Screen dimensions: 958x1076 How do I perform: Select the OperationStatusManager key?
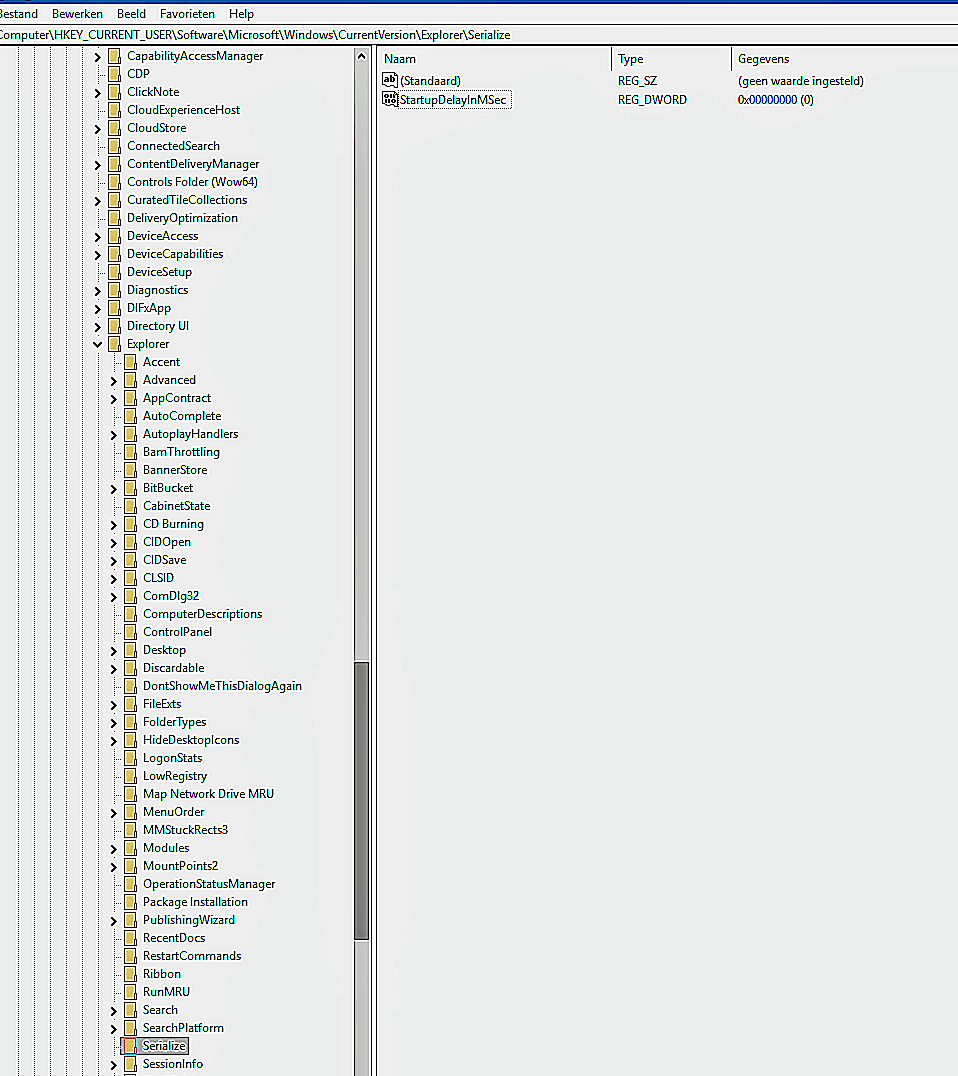point(209,884)
